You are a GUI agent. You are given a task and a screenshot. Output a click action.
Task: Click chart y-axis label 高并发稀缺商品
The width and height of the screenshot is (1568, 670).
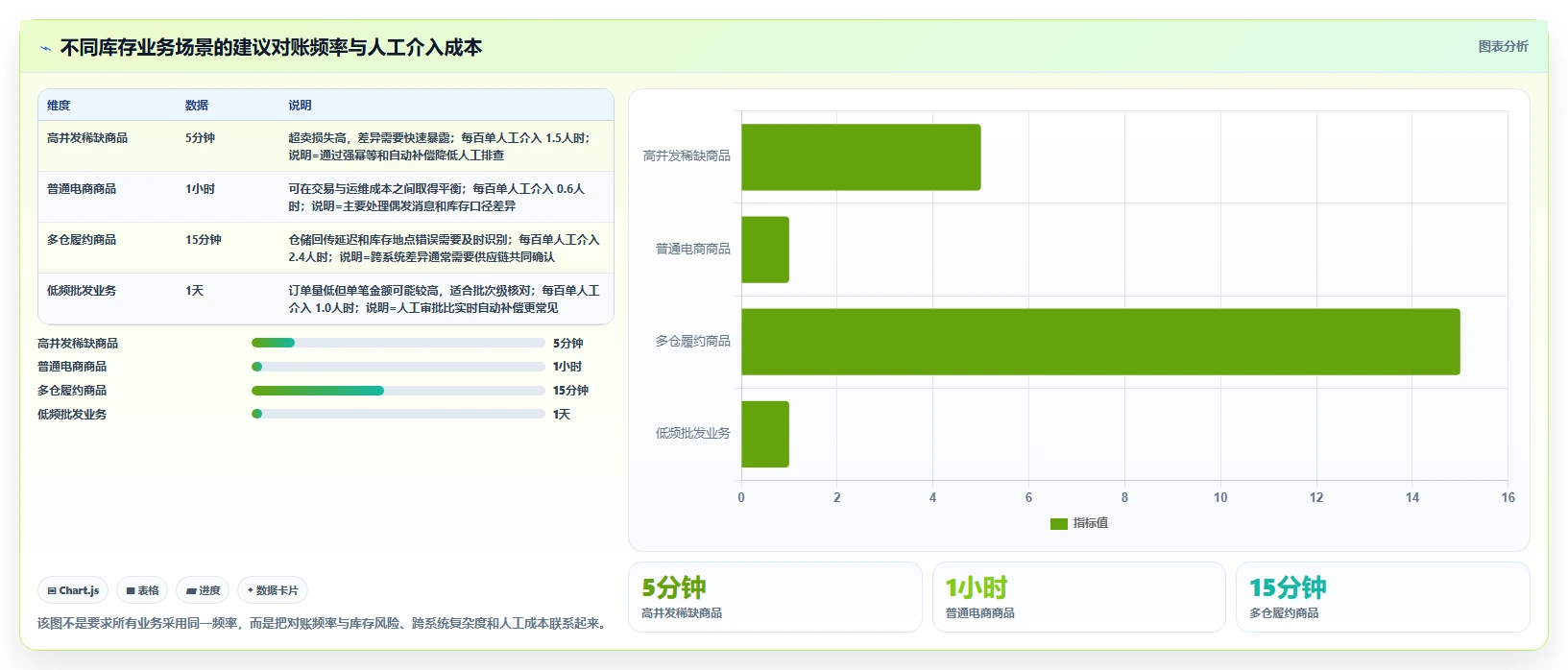[687, 156]
